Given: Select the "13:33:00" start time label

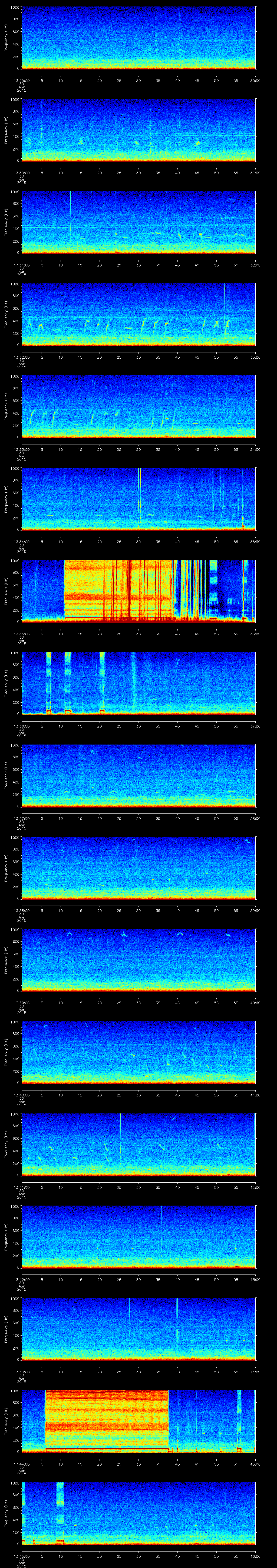Looking at the screenshot, I should click(21, 449).
